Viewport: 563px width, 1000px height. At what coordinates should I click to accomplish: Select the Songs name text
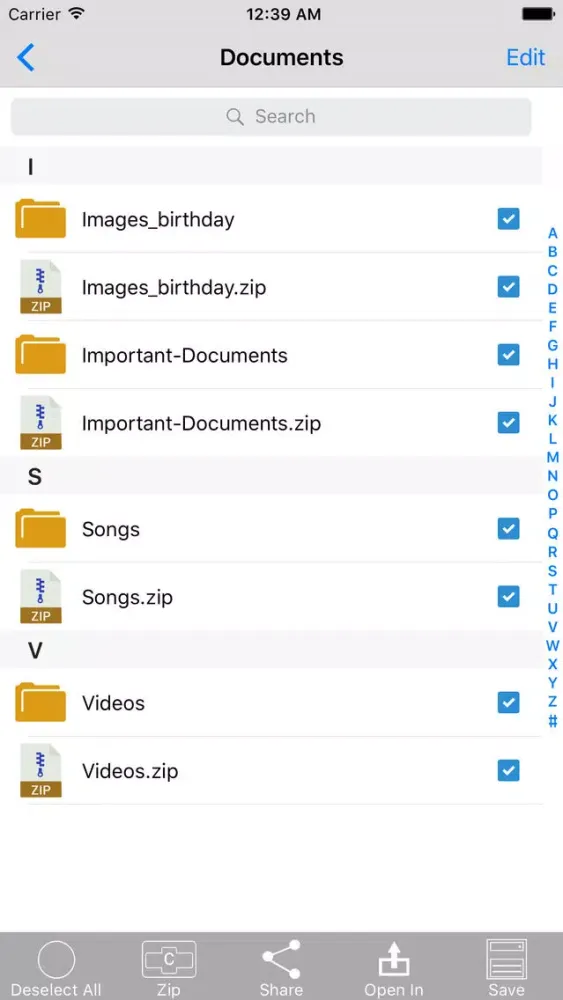click(x=111, y=530)
